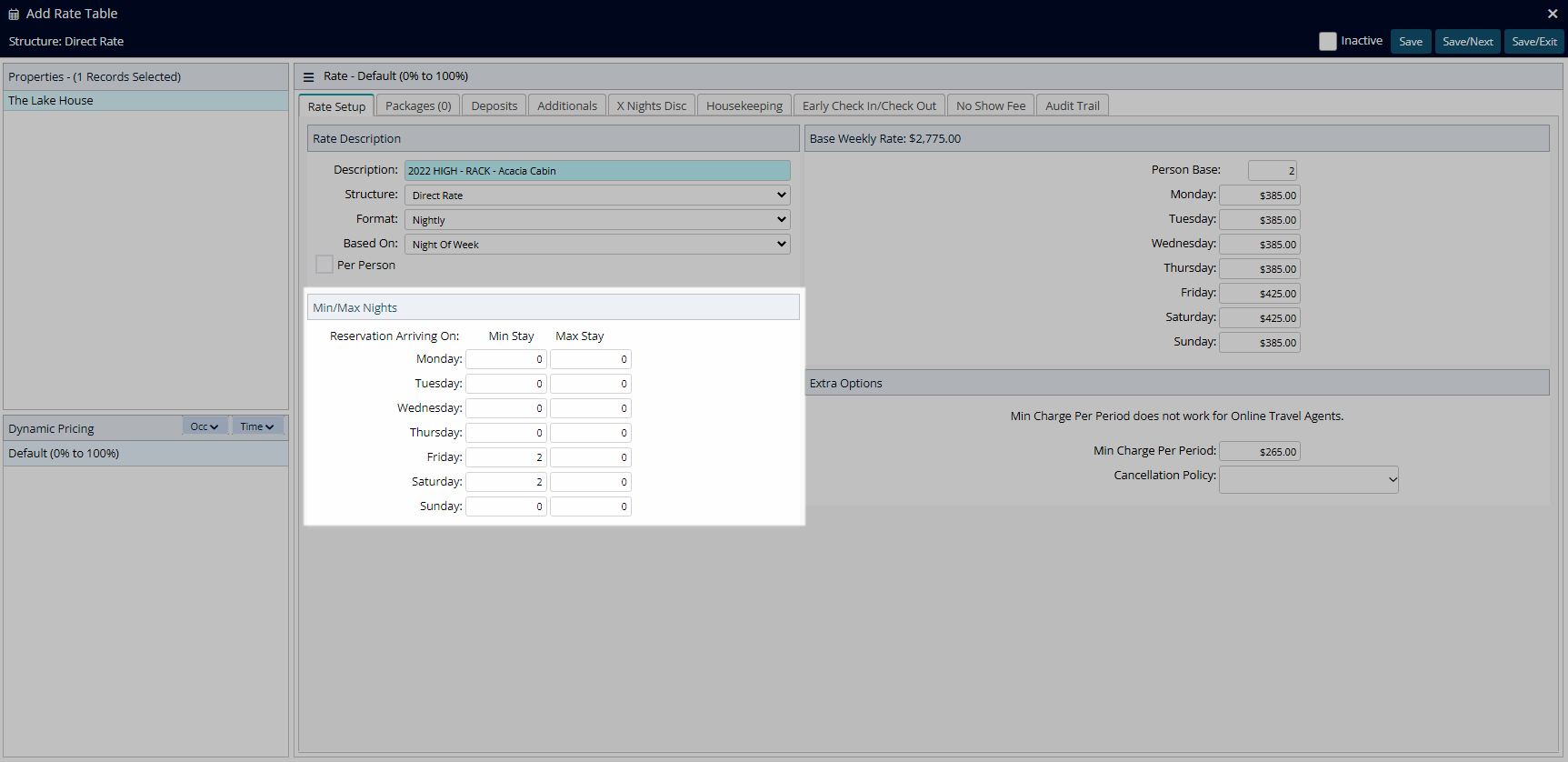Click the Saturday Min Stay field
Screen dimensions: 1568x762
click(x=506, y=482)
